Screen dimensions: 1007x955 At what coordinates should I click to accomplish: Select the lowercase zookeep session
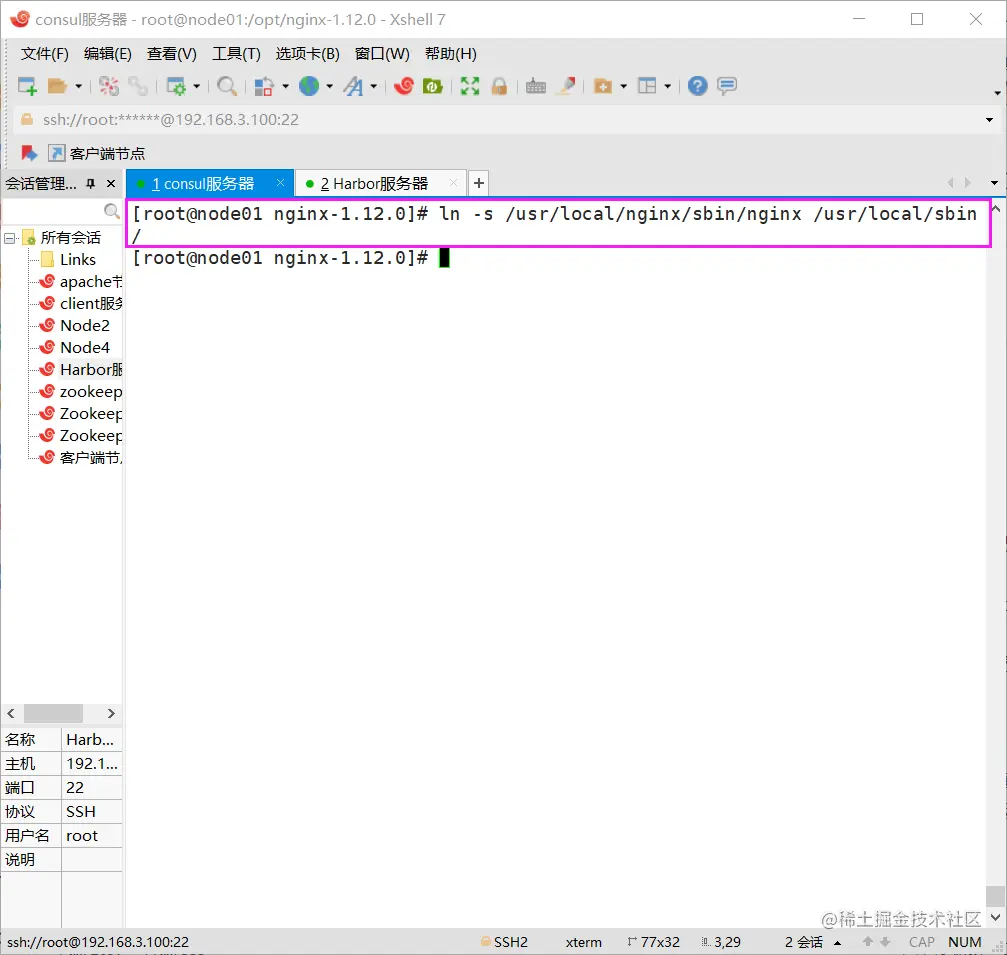coord(81,391)
